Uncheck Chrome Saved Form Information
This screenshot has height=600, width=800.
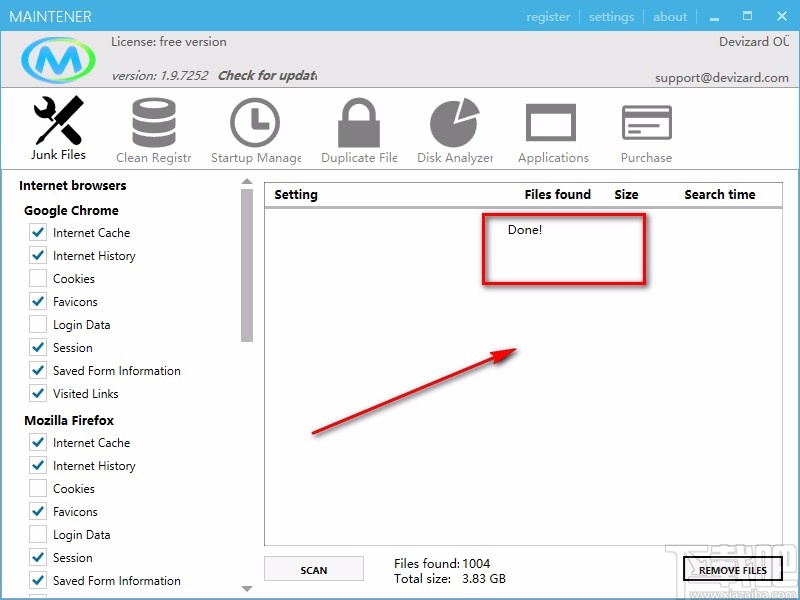(x=38, y=370)
